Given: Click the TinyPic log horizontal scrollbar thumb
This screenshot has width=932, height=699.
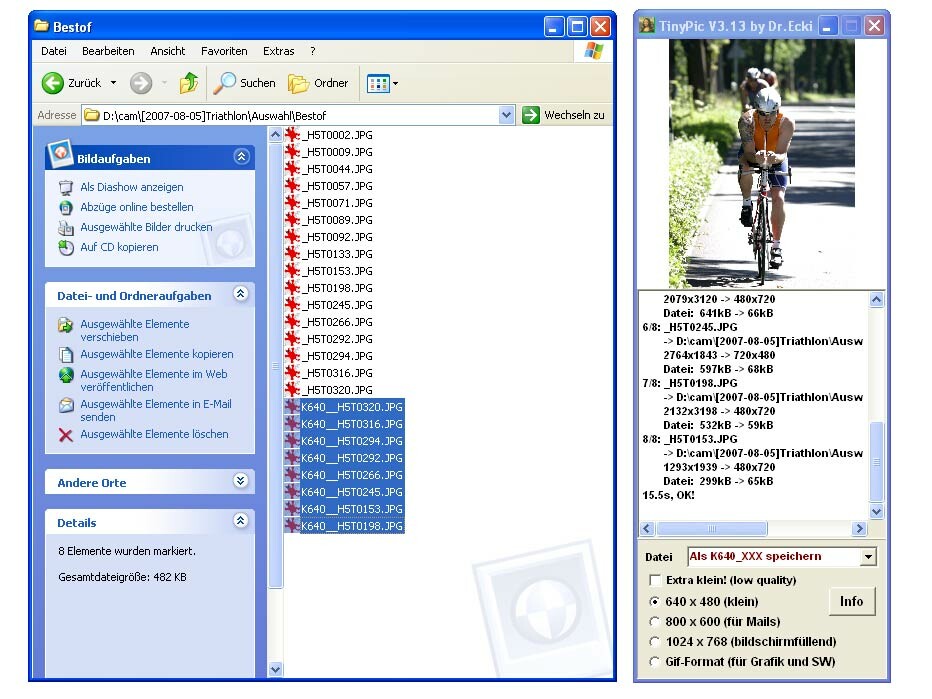Looking at the screenshot, I should pyautogui.click(x=711, y=528).
